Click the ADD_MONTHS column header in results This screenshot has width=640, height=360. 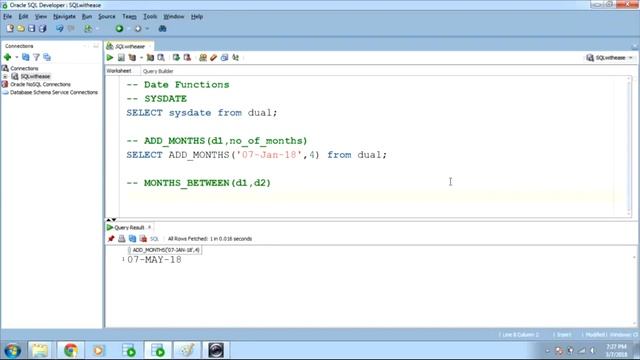(x=165, y=250)
